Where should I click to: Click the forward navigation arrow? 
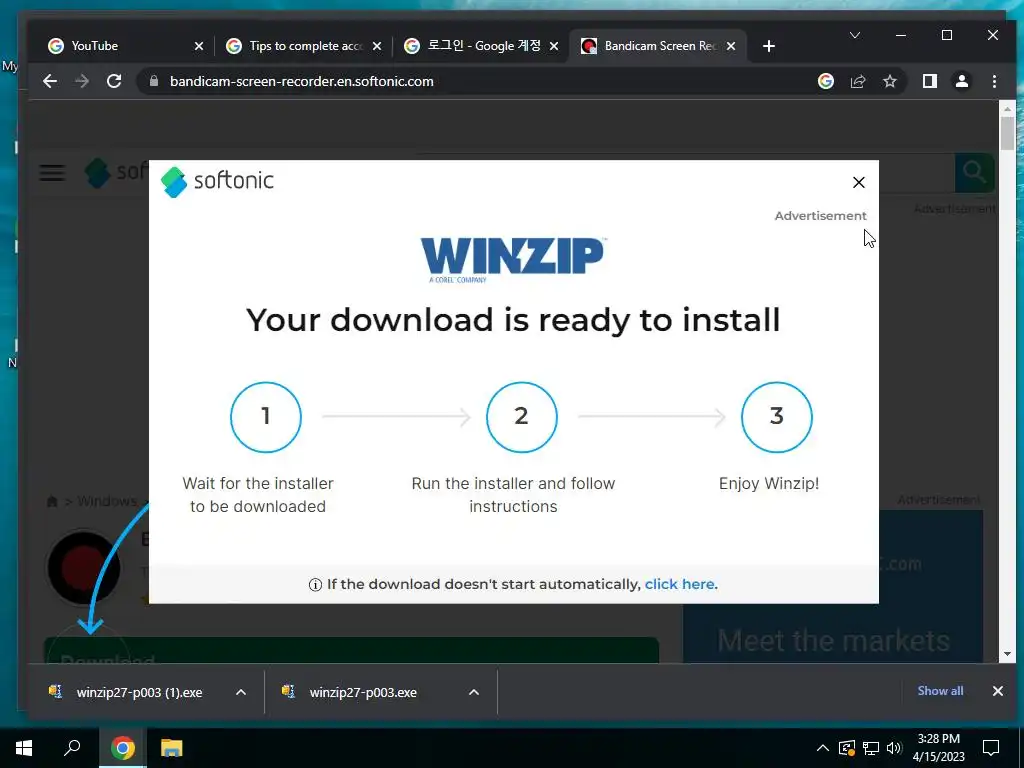[82, 81]
